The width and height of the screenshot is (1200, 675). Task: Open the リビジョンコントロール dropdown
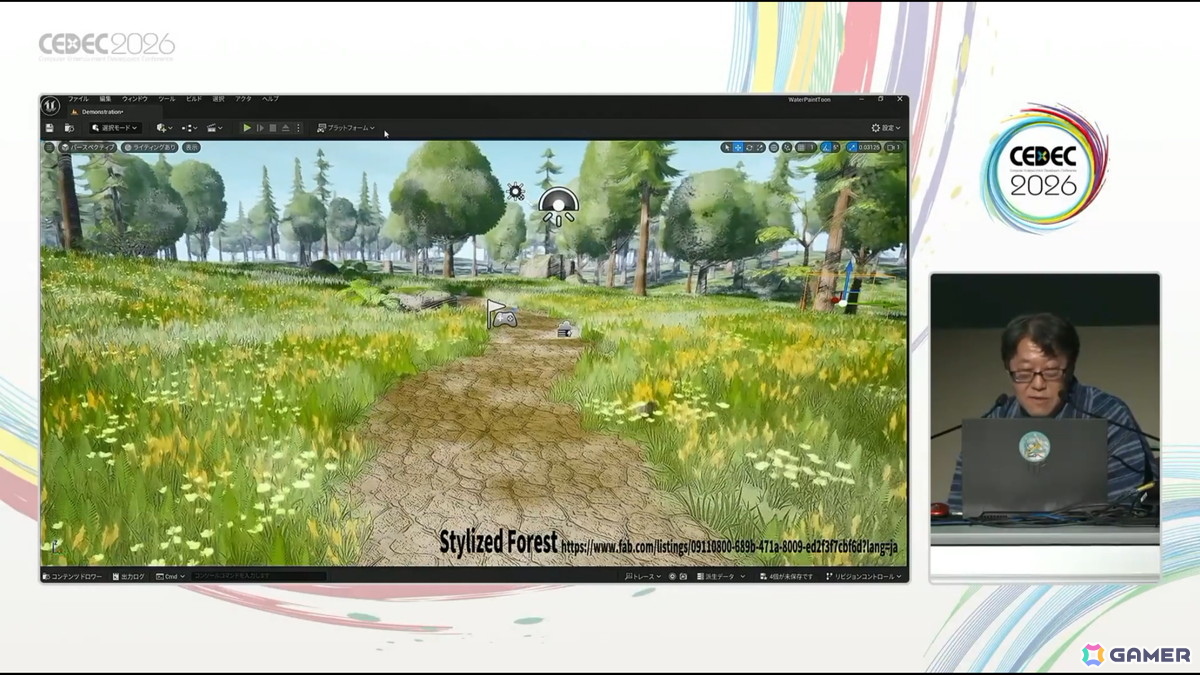point(864,577)
